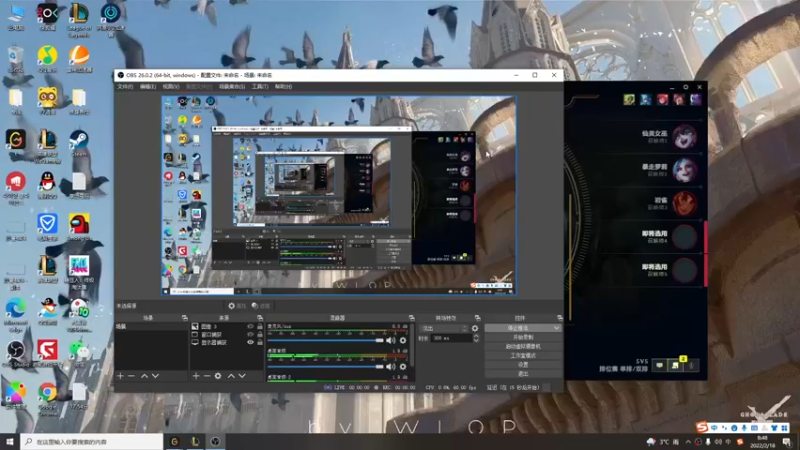The height and width of the screenshot is (450, 800).
Task: Adjust the microphone/Aux volume slider
Action: [326, 340]
